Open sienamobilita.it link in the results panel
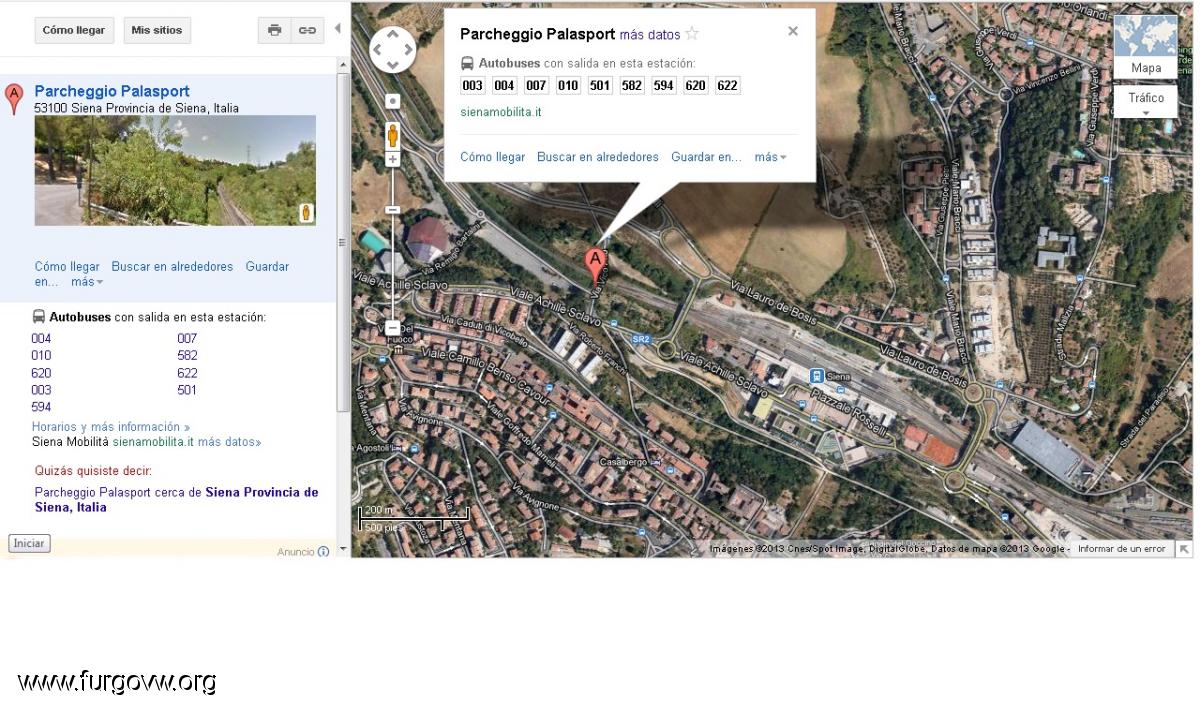Viewport: 1200px width, 712px height. point(153,442)
